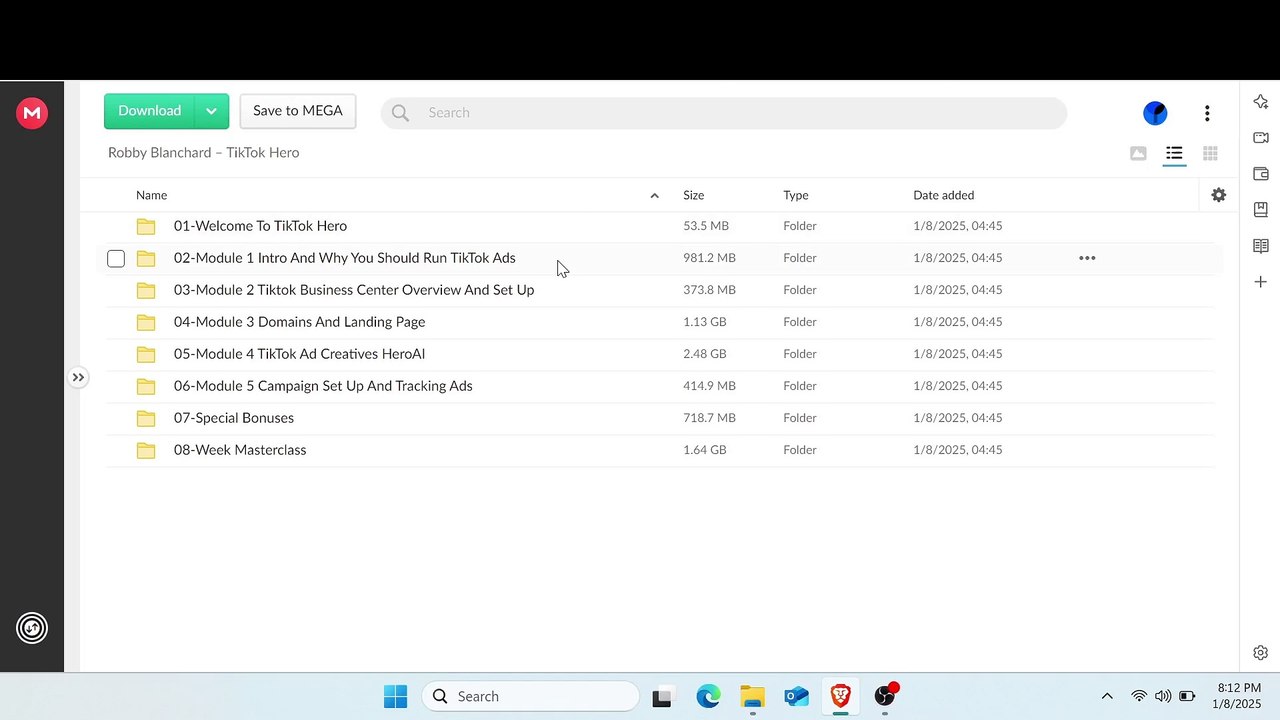Image resolution: width=1280 pixels, height=720 pixels.
Task: Open folder 01-Welcome To TikTok Hero
Action: tap(260, 226)
